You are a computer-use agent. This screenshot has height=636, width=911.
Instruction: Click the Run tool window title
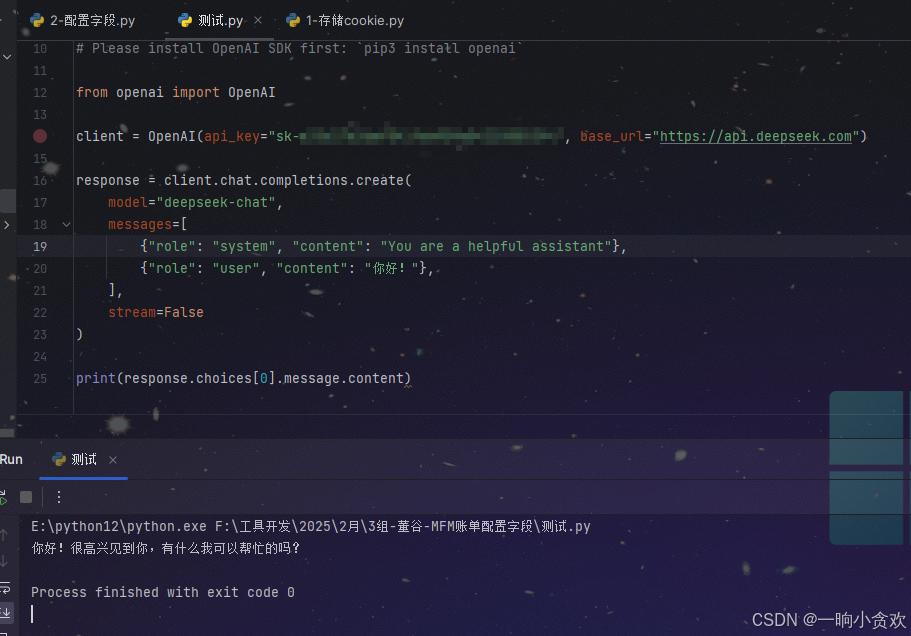pos(11,459)
